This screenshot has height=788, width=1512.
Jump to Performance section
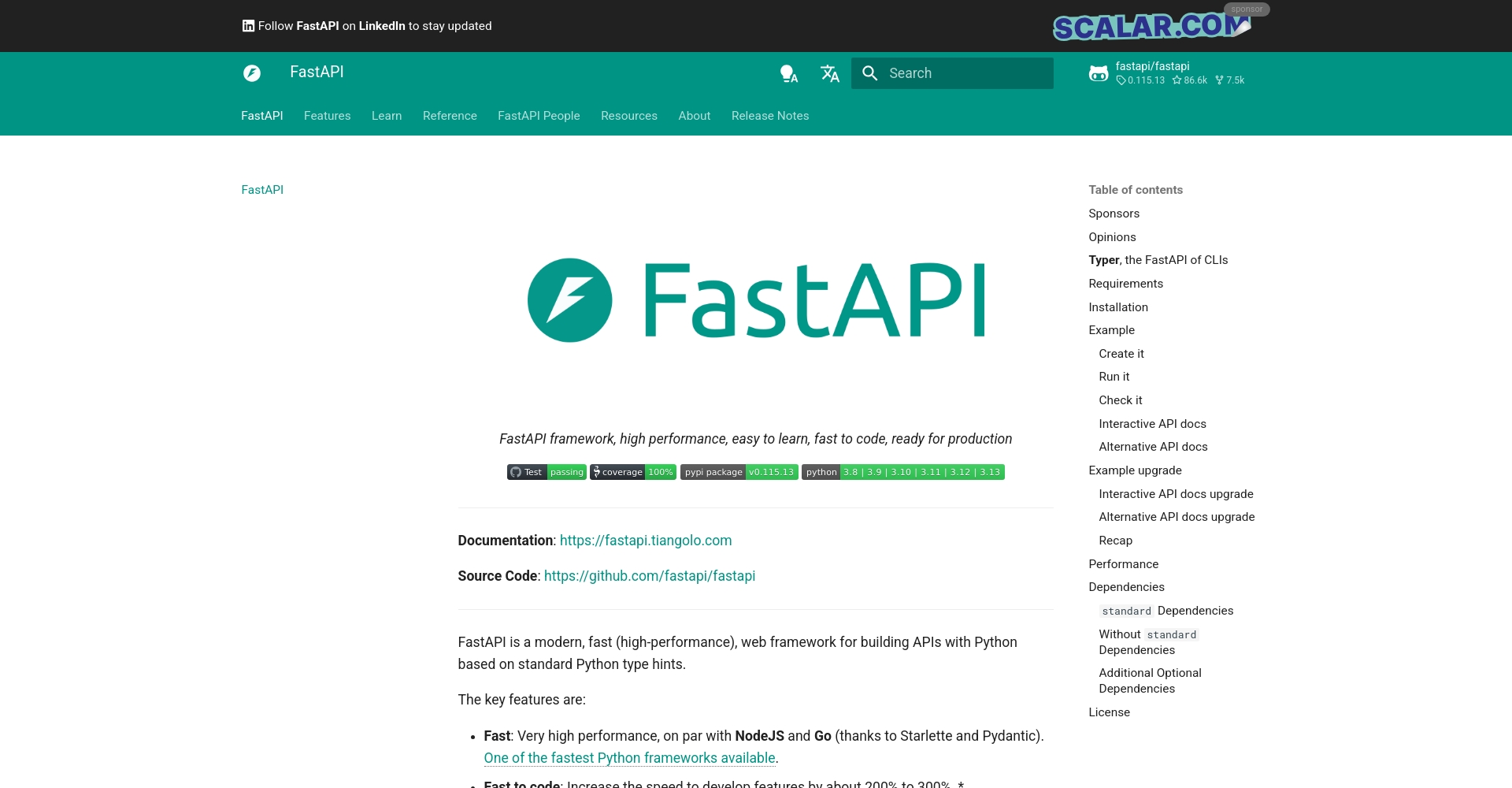1123,564
